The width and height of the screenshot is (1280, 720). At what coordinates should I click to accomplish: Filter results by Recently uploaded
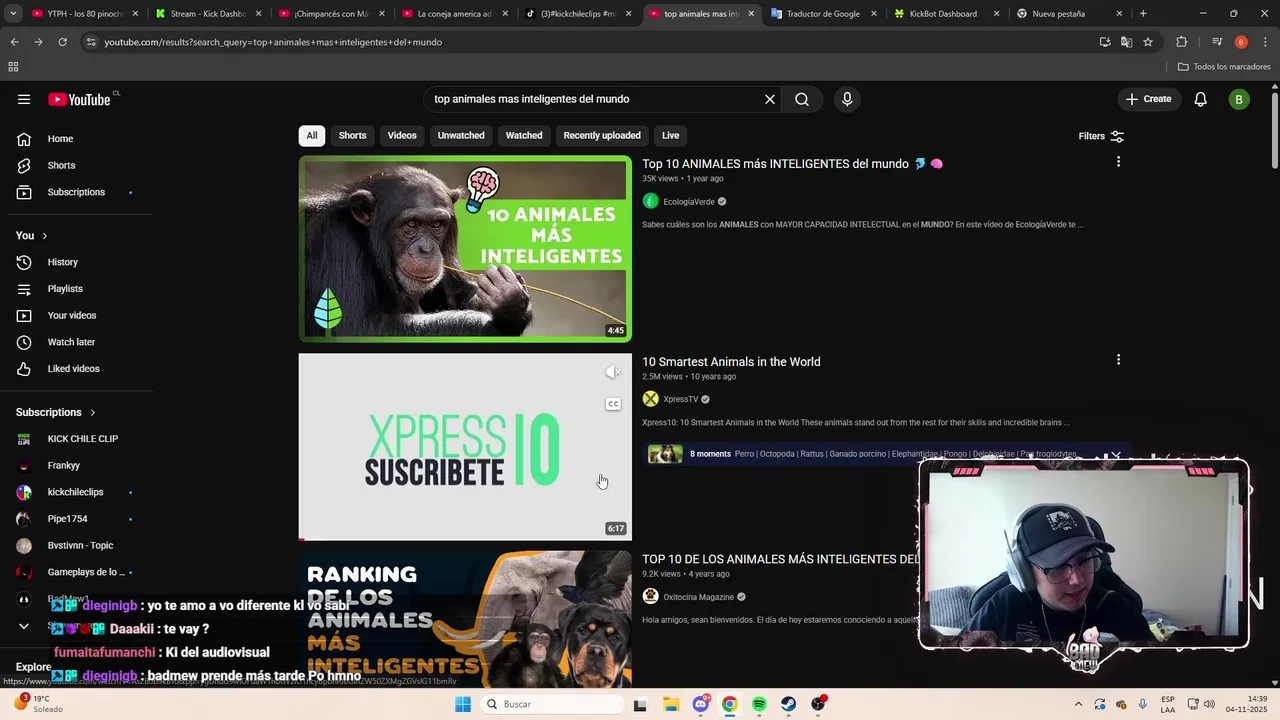coord(602,136)
